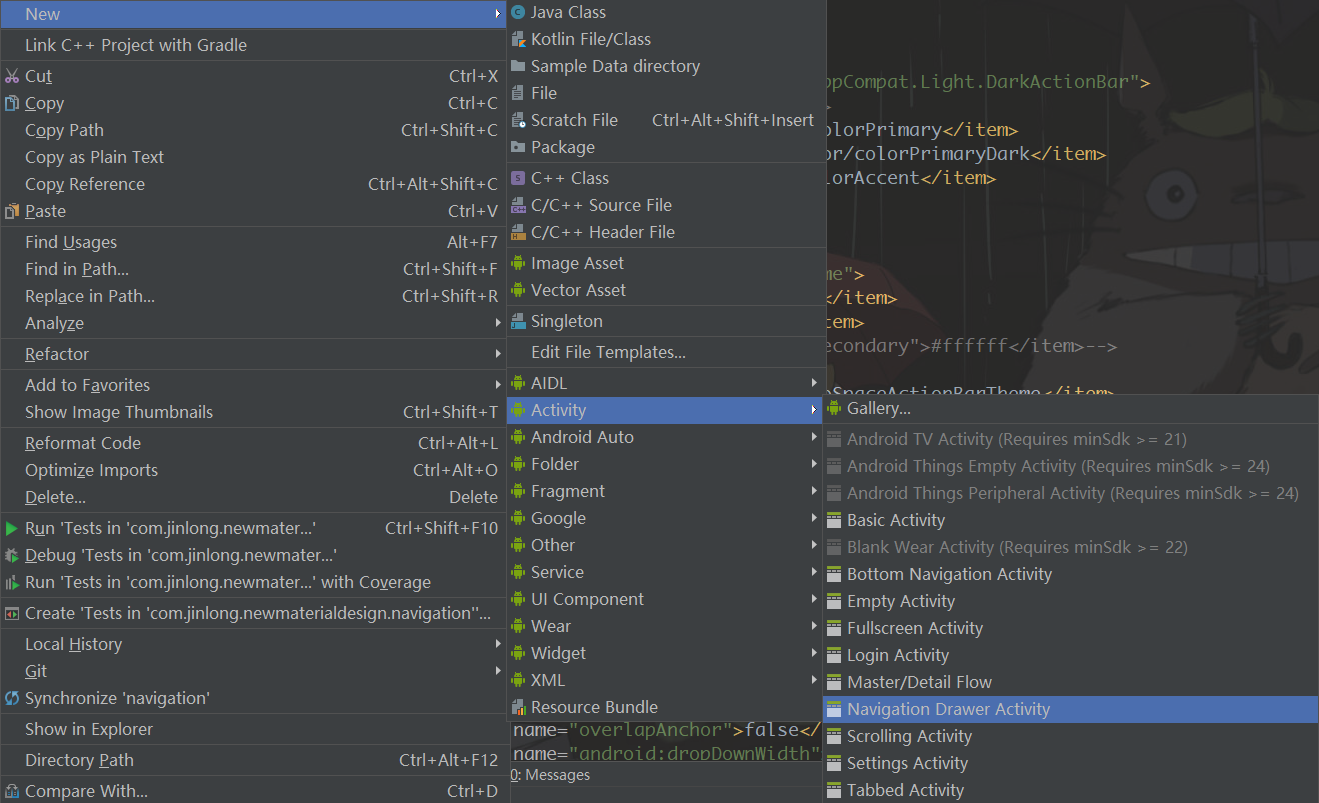Image resolution: width=1319 pixels, height=803 pixels.
Task: Click the Kotlin File/Class icon
Action: [518, 39]
